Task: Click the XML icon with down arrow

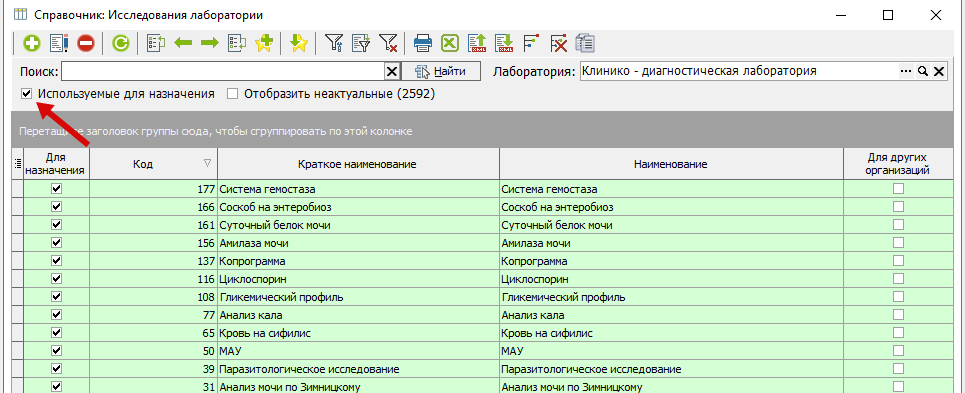Action: click(504, 43)
